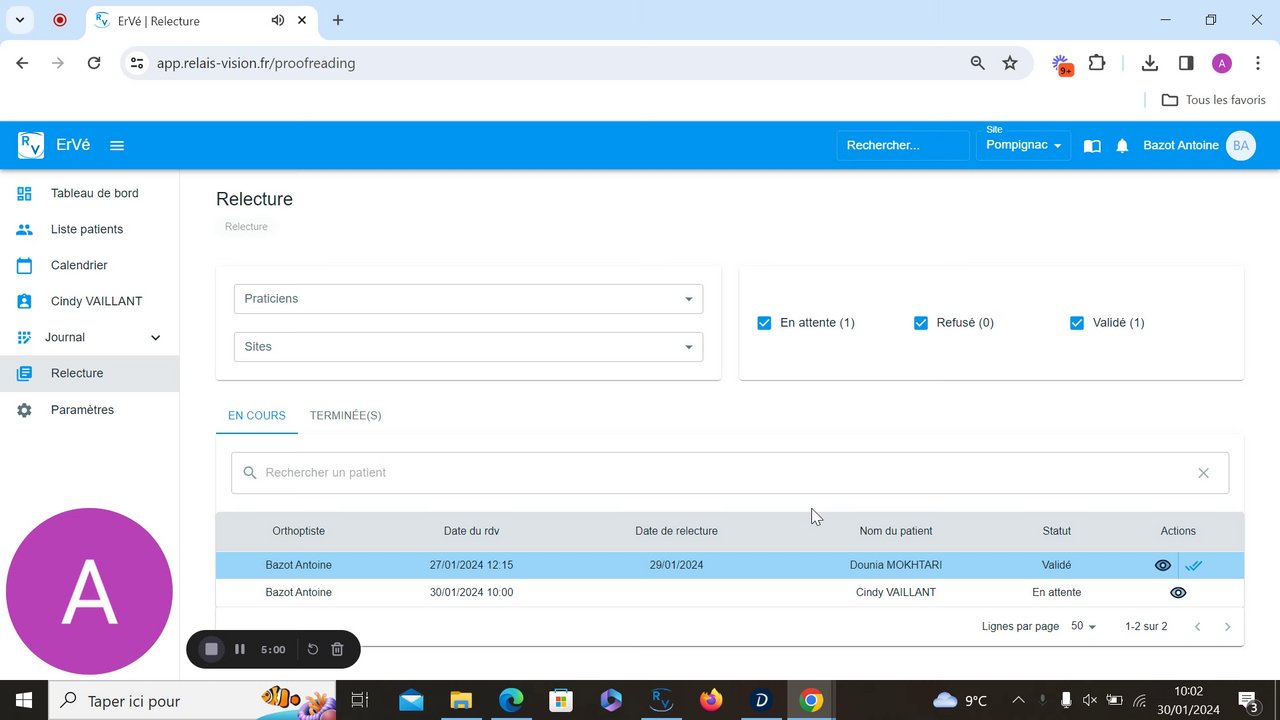Restart the recording with the reset icon
The height and width of the screenshot is (720, 1280).
[312, 649]
